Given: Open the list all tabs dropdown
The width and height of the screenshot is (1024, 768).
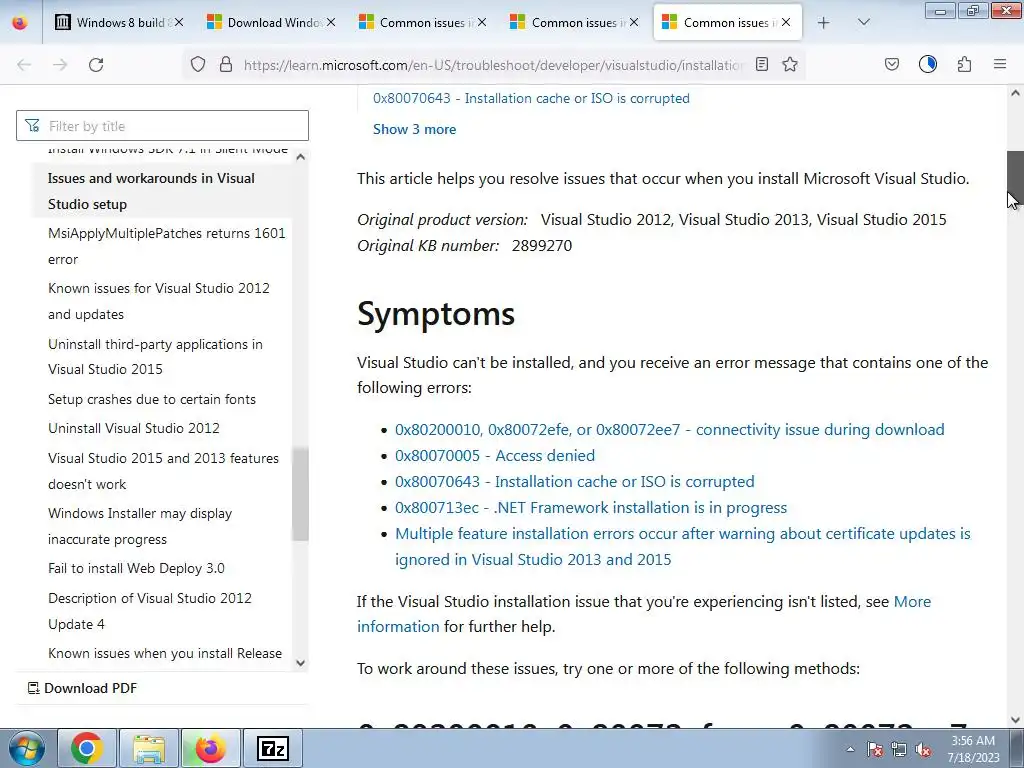Looking at the screenshot, I should pos(863,23).
